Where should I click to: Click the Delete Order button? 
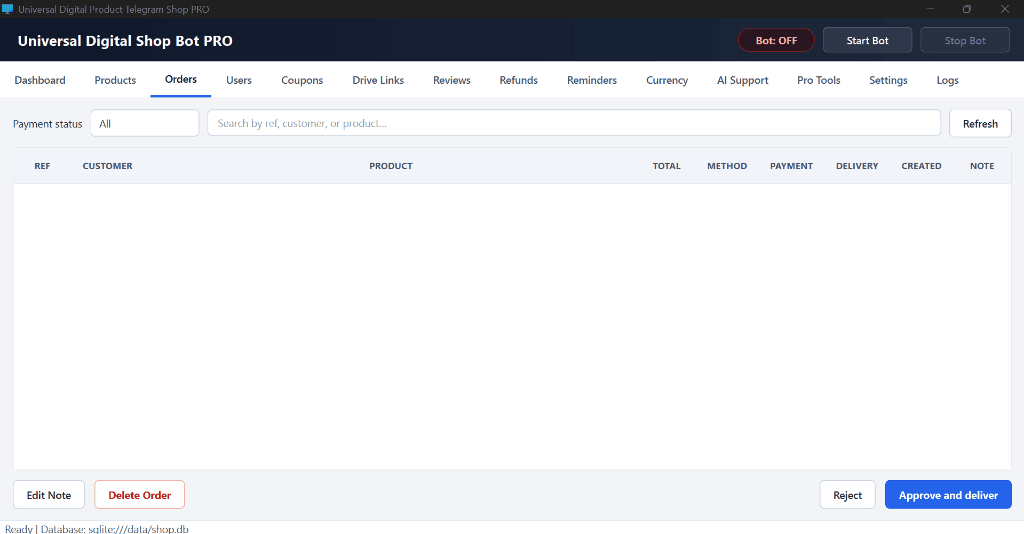(140, 495)
